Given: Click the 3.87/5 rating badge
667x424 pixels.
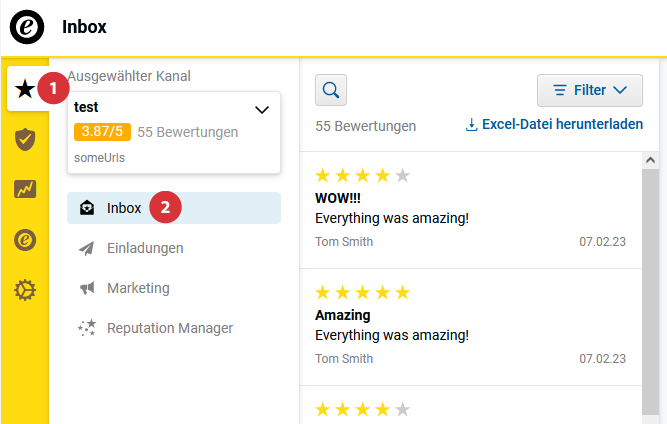Looking at the screenshot, I should (102, 132).
